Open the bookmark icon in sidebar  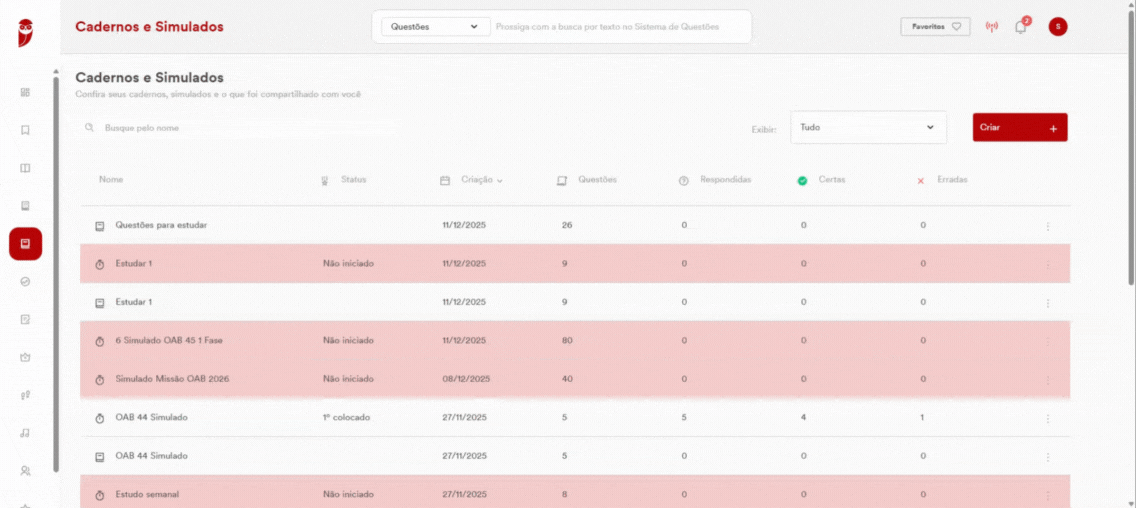coord(25,130)
